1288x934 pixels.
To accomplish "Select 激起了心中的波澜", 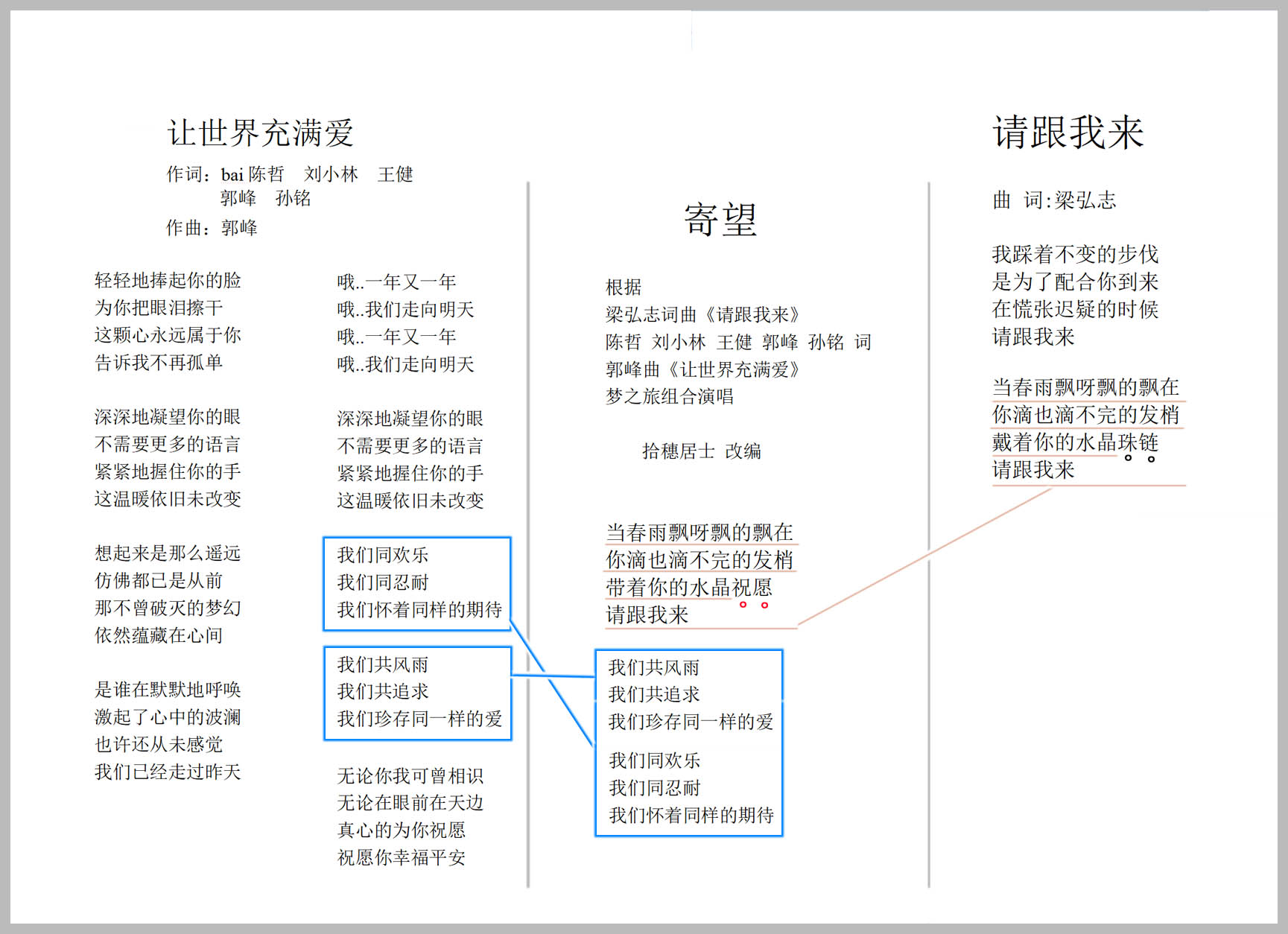I will point(168,717).
